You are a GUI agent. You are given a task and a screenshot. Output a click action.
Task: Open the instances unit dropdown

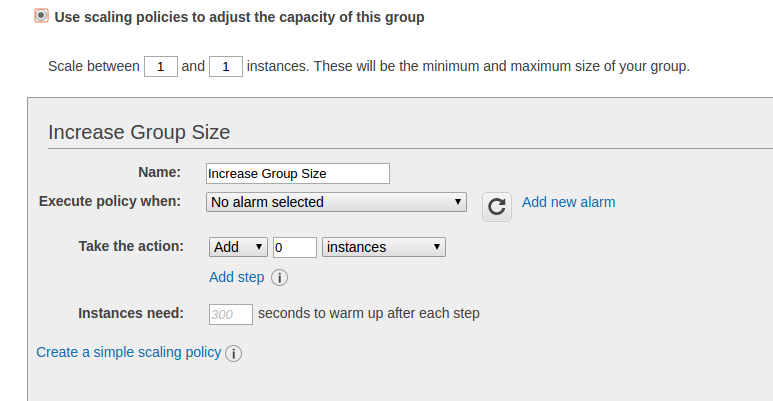pos(383,247)
